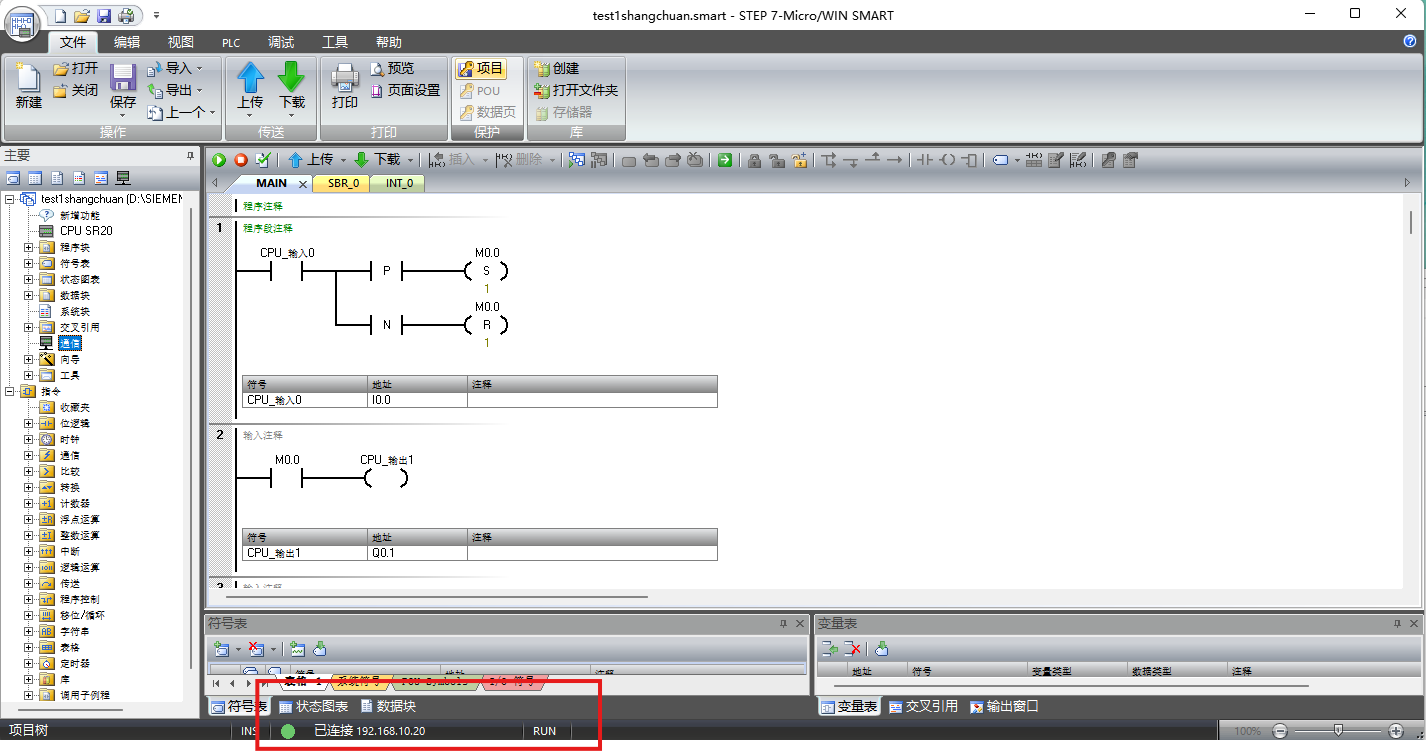Click the 打印 printer icon in ribbon
The image size is (1426, 751).
pyautogui.click(x=345, y=78)
